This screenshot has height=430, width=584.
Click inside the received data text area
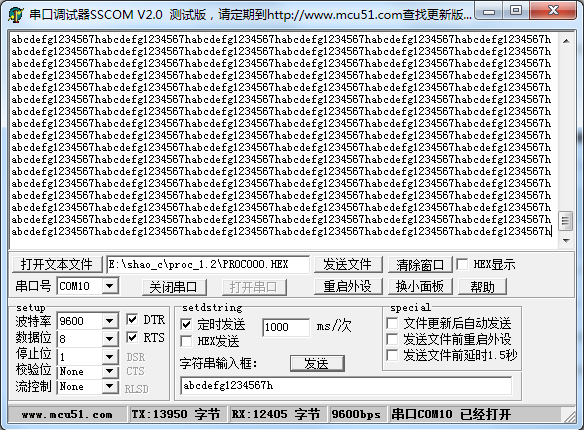click(x=283, y=140)
